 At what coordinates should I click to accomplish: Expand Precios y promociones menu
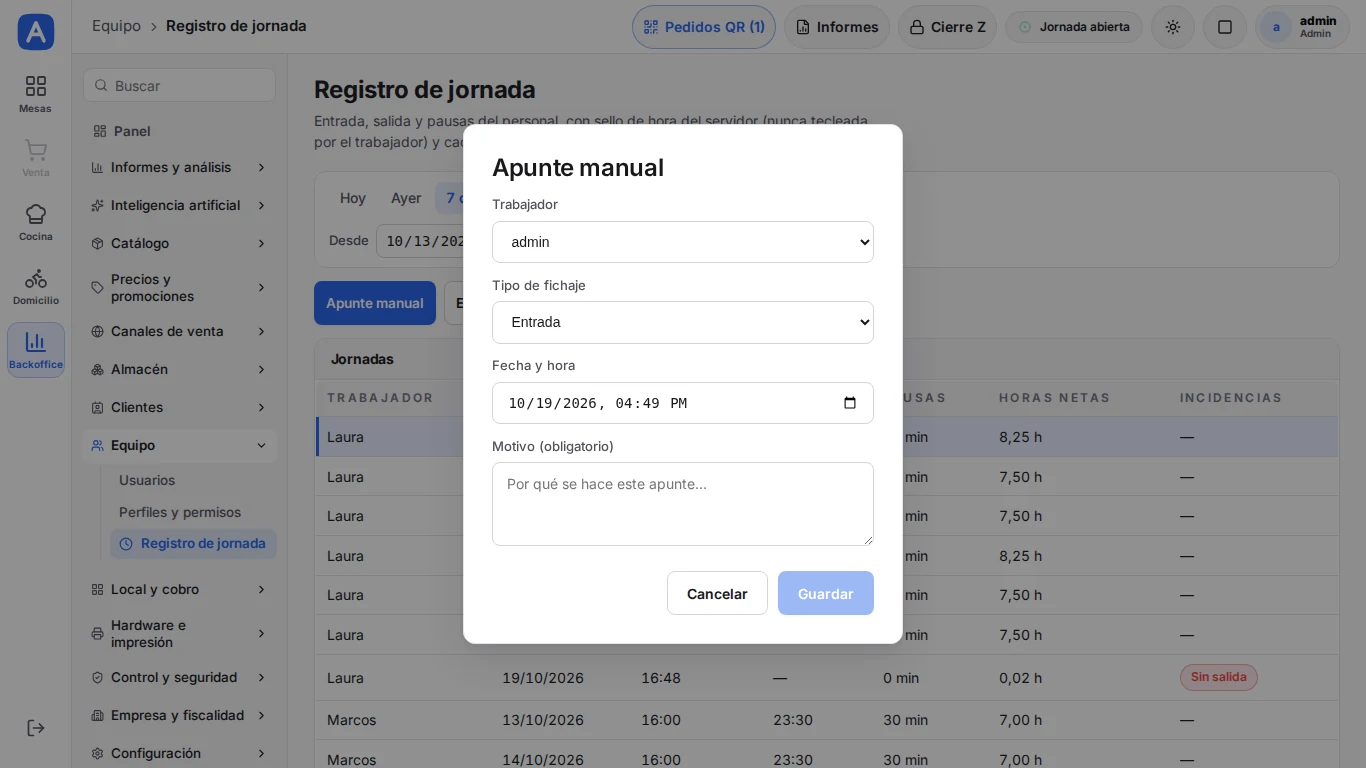(179, 288)
